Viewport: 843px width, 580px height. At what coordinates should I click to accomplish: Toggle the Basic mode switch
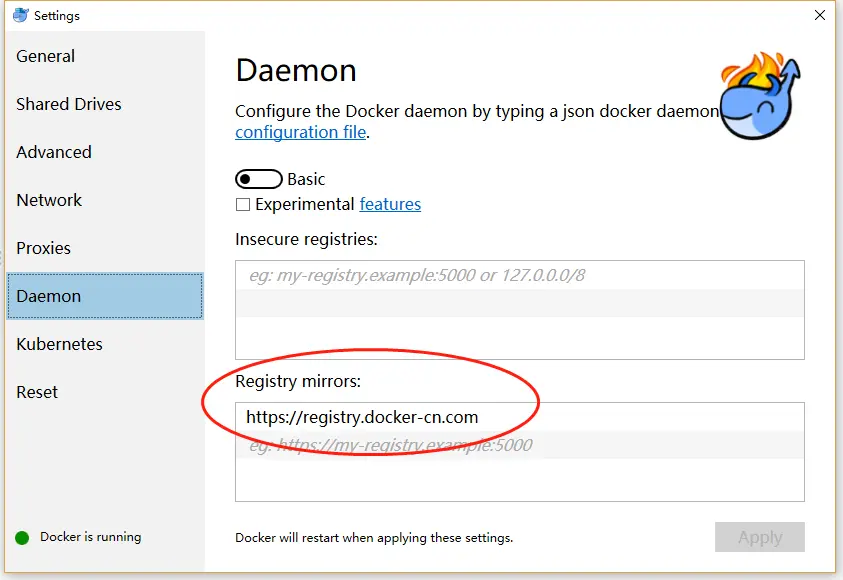click(x=259, y=179)
